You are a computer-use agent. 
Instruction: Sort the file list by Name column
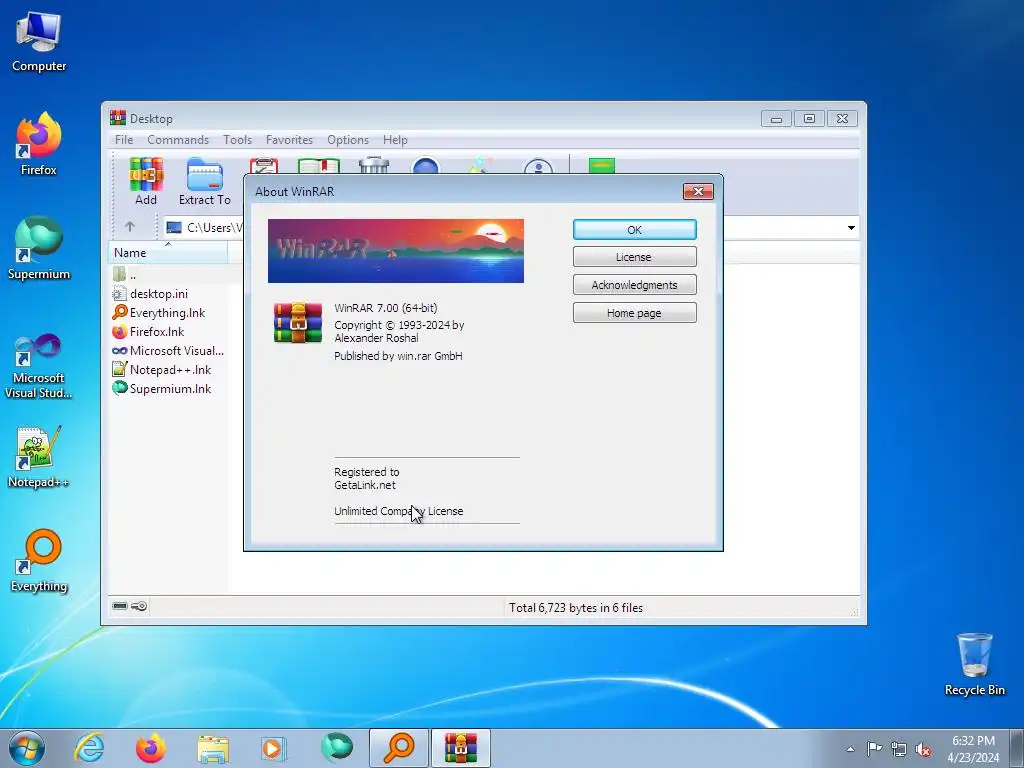pyautogui.click(x=168, y=253)
